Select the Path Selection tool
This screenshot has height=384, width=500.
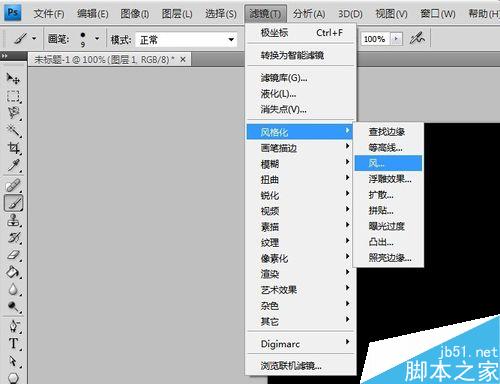coord(13,361)
